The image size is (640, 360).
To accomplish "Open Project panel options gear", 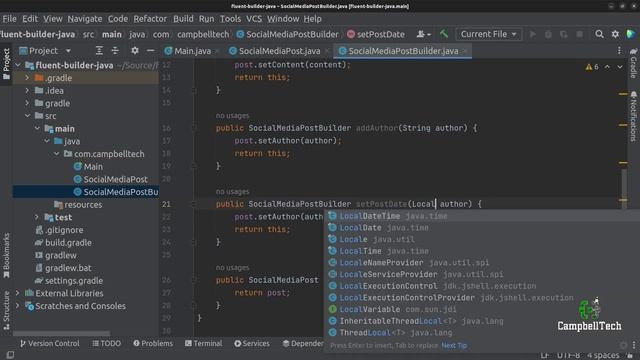I will tap(135, 51).
